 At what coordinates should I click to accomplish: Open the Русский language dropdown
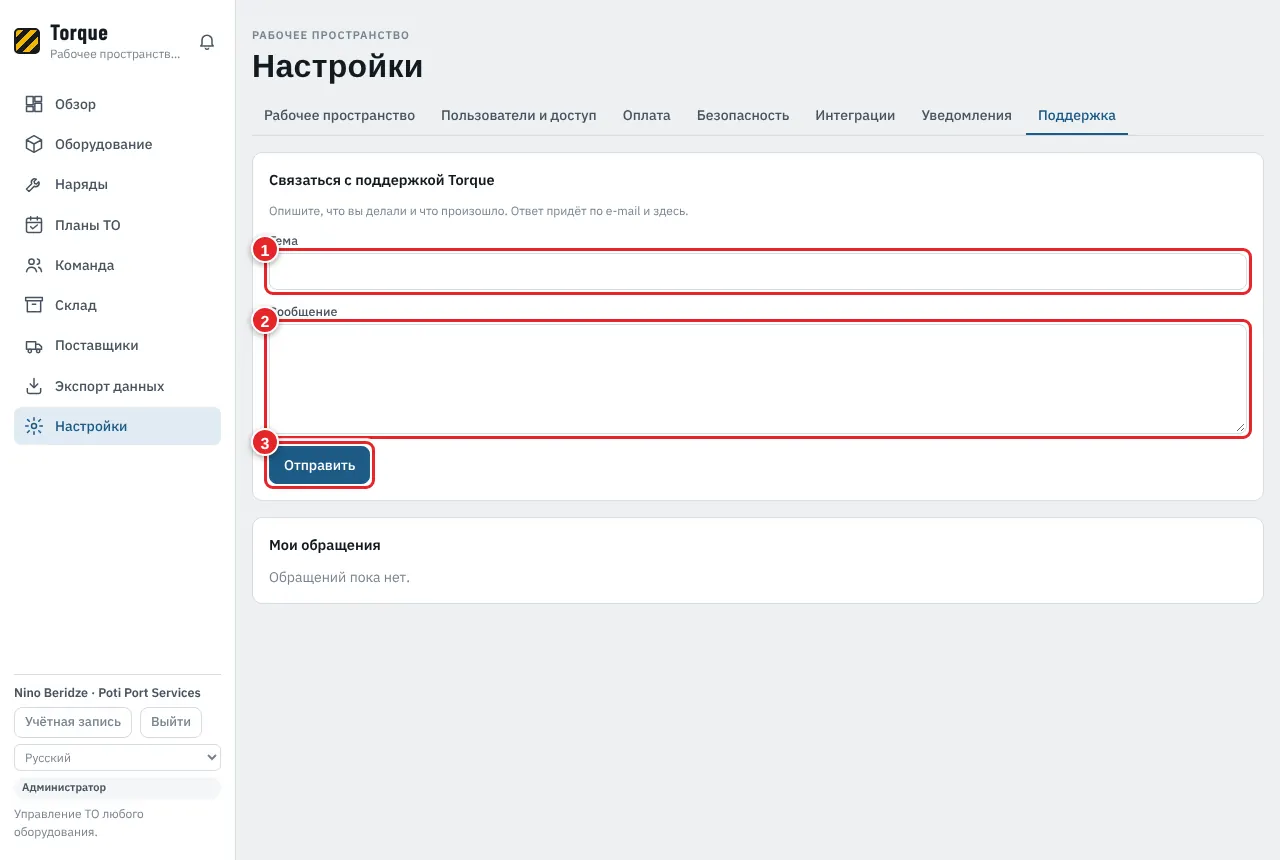pos(117,758)
